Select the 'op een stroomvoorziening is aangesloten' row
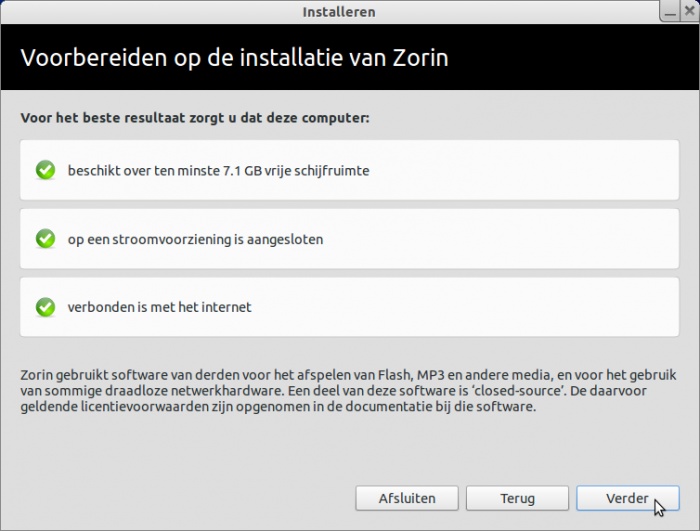The width and height of the screenshot is (700, 531). 350,239
